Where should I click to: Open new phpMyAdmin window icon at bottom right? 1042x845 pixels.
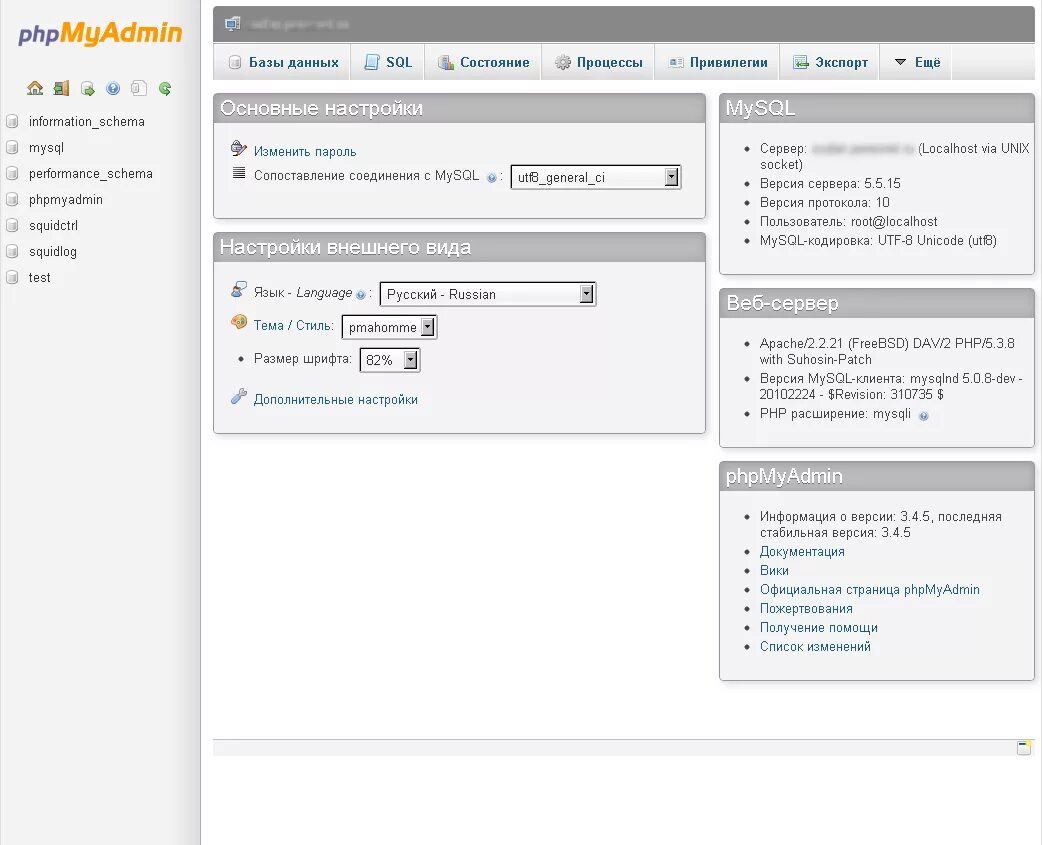1024,747
